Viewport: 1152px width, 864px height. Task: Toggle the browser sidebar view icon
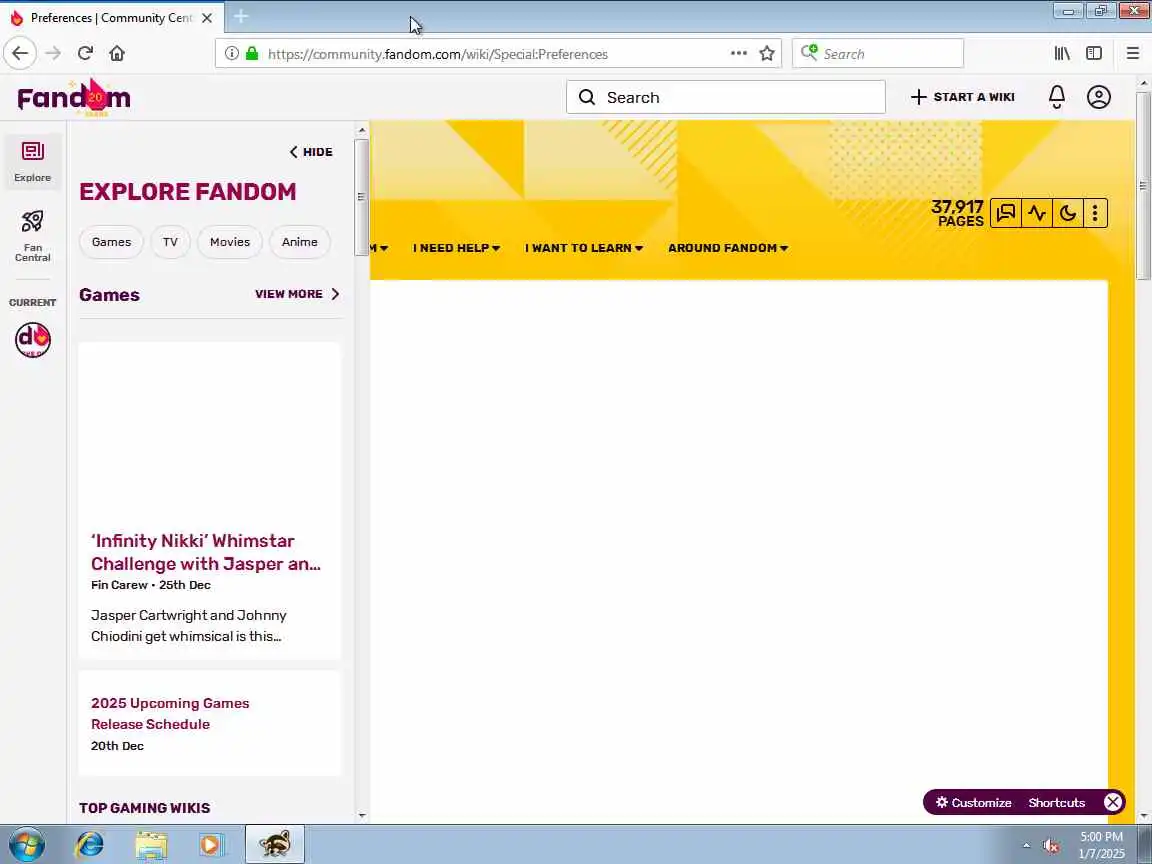(x=1094, y=53)
